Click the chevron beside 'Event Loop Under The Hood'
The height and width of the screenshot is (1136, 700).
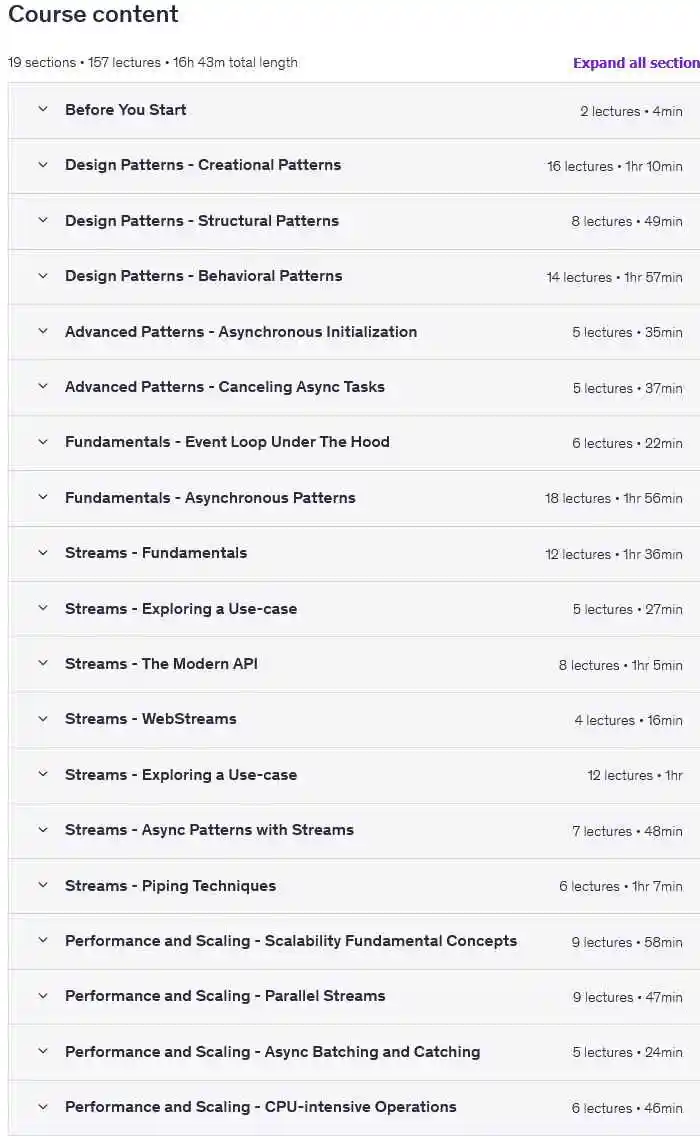coord(42,442)
